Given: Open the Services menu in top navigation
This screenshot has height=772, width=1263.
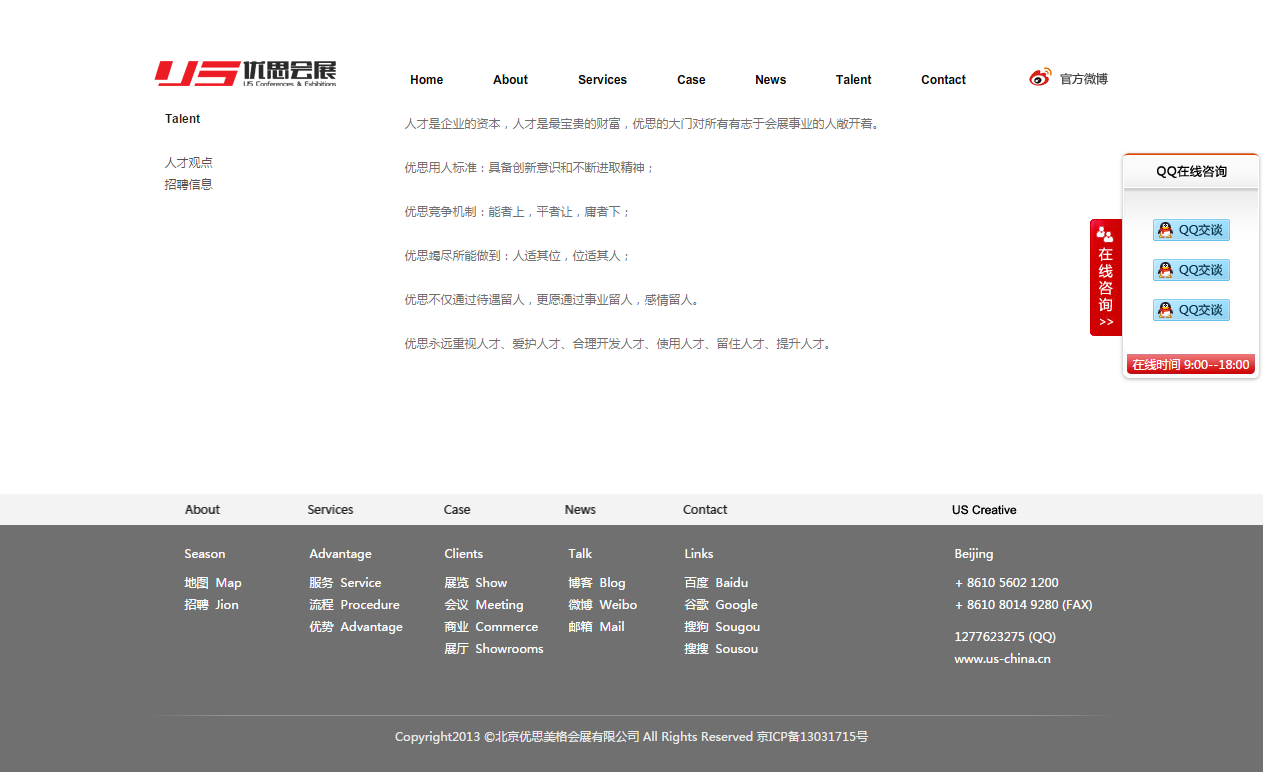Looking at the screenshot, I should point(602,80).
